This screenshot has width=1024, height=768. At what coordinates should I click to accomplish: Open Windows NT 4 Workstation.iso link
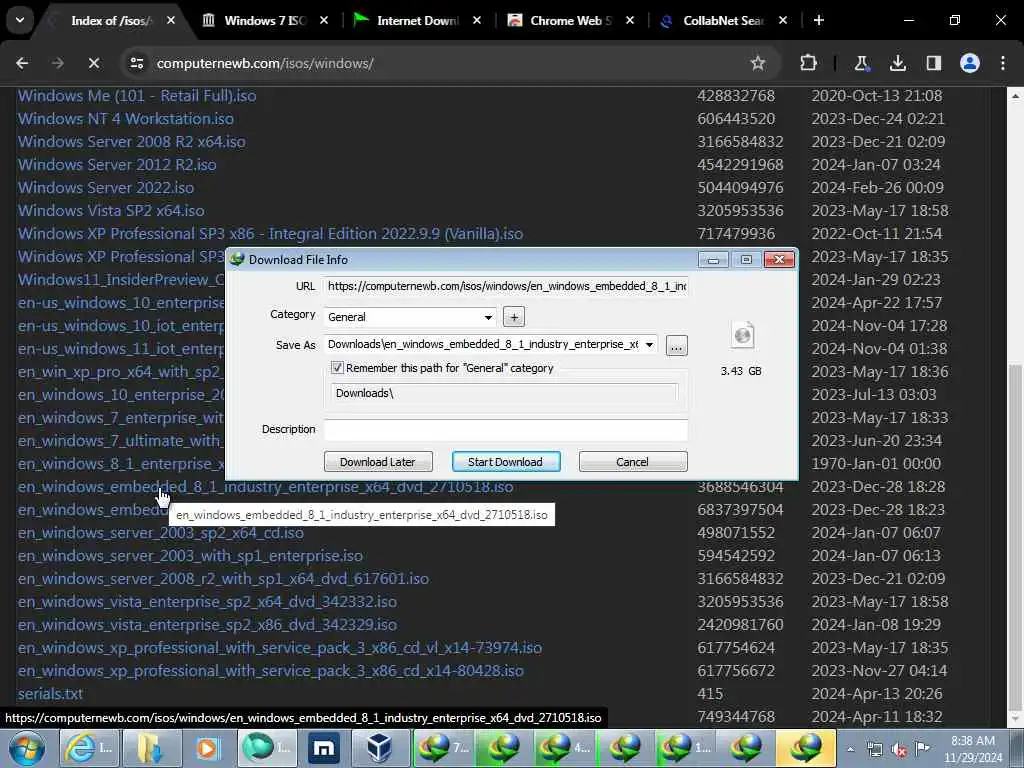coord(126,119)
